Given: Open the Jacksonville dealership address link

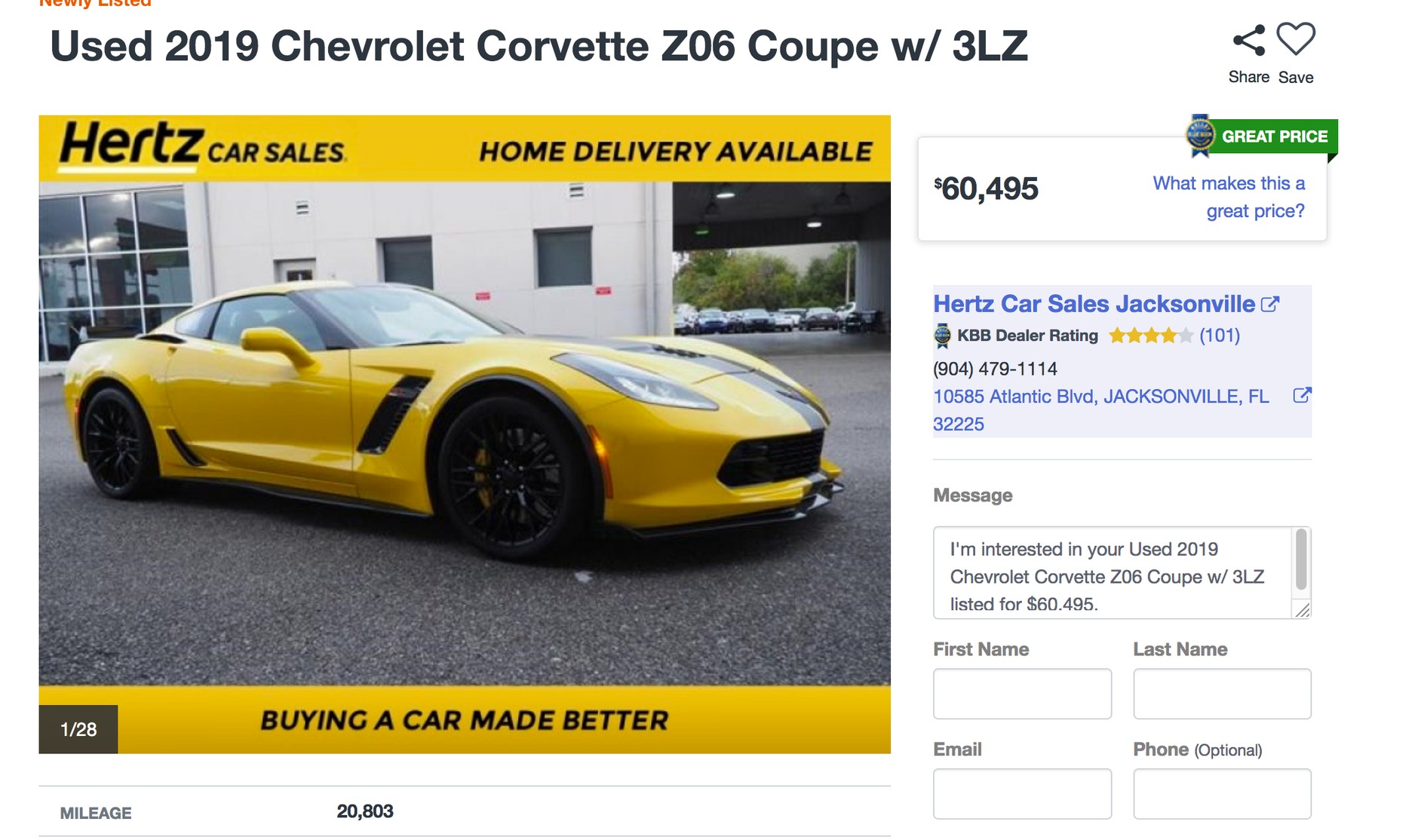Looking at the screenshot, I should tap(1097, 395).
